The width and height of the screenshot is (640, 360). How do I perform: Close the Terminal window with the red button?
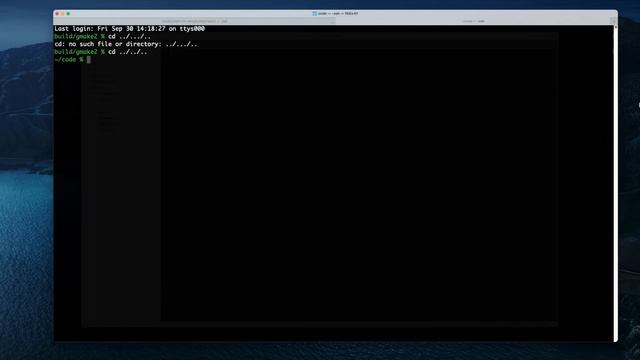(x=57, y=14)
